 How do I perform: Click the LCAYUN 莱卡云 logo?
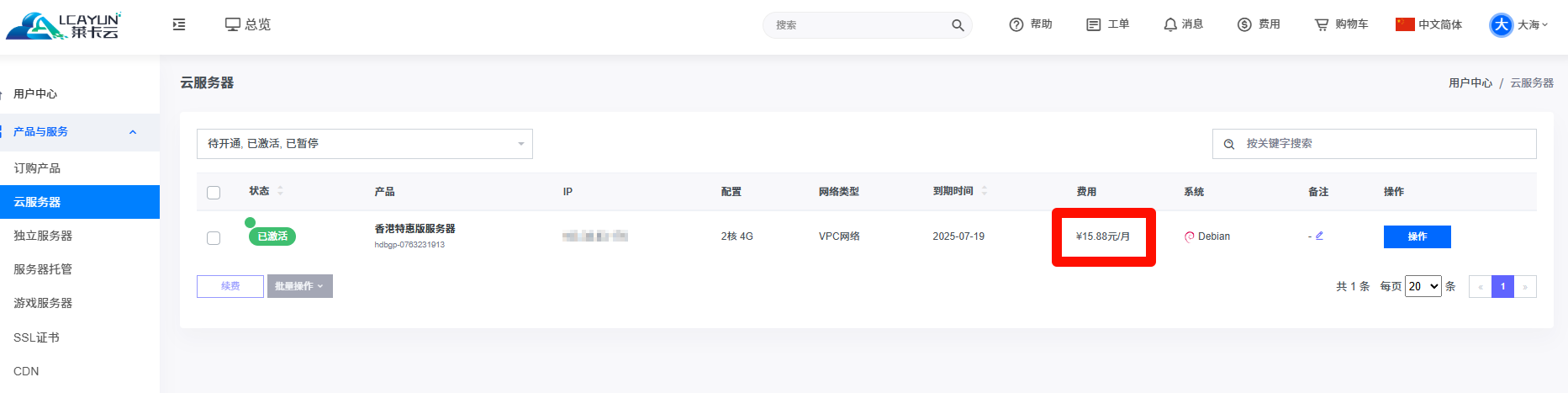pos(64,25)
